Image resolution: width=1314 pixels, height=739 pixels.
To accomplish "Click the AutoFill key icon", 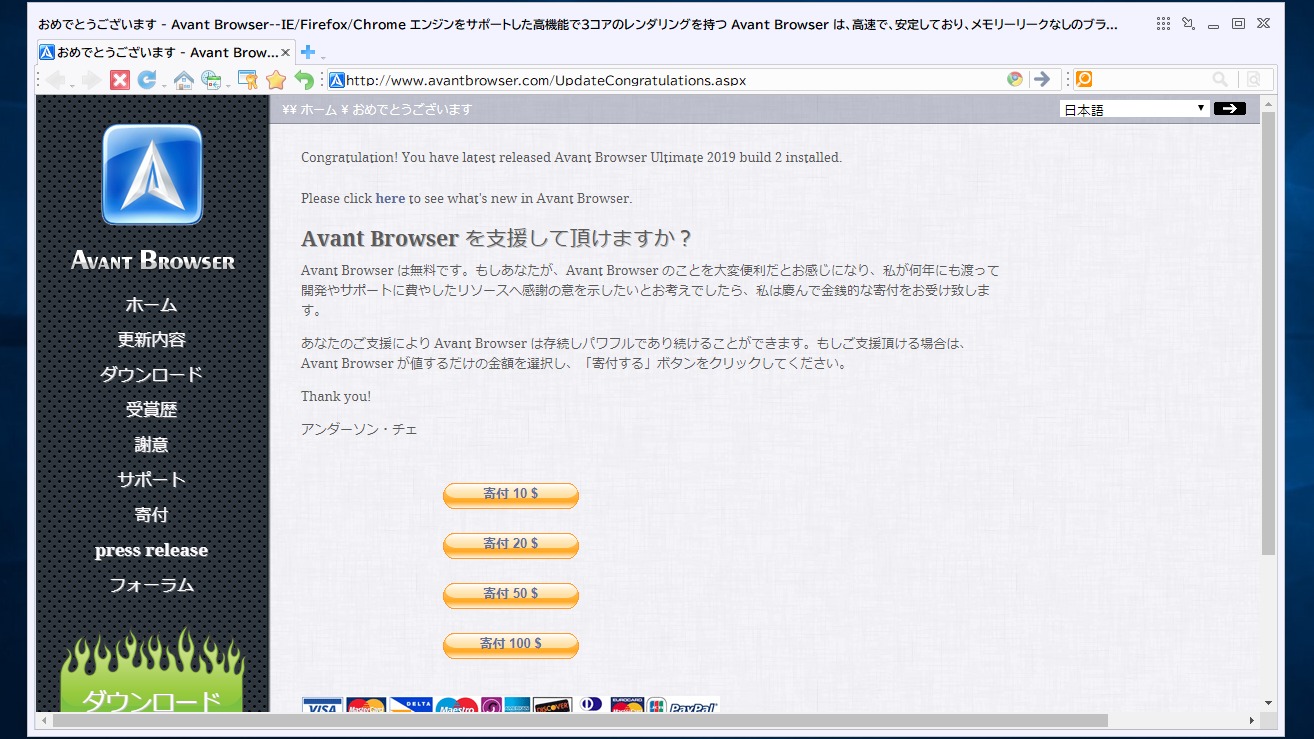I will click(x=247, y=80).
